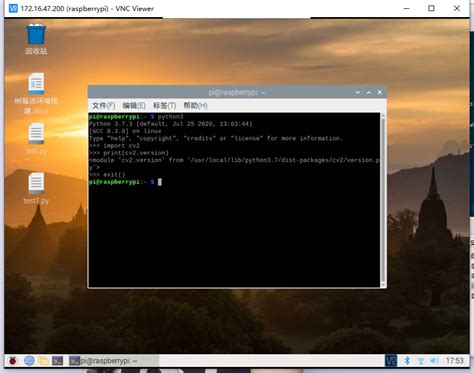Maximize the VNC Viewer window
Viewport: 474px width, 373px height.
pyautogui.click(x=431, y=8)
